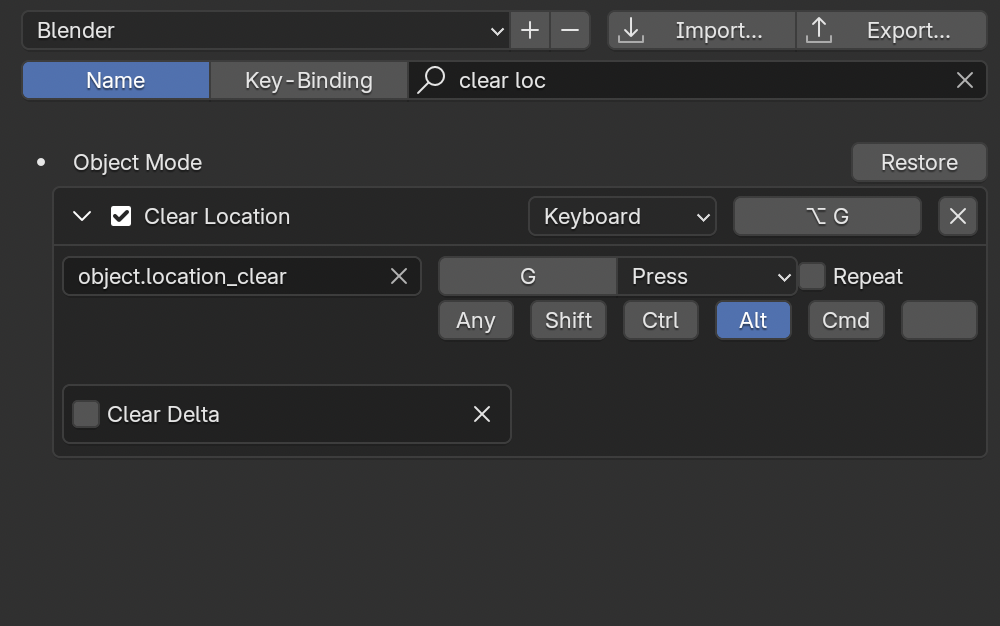Click the ⌥ G shortcut button

[x=827, y=216]
